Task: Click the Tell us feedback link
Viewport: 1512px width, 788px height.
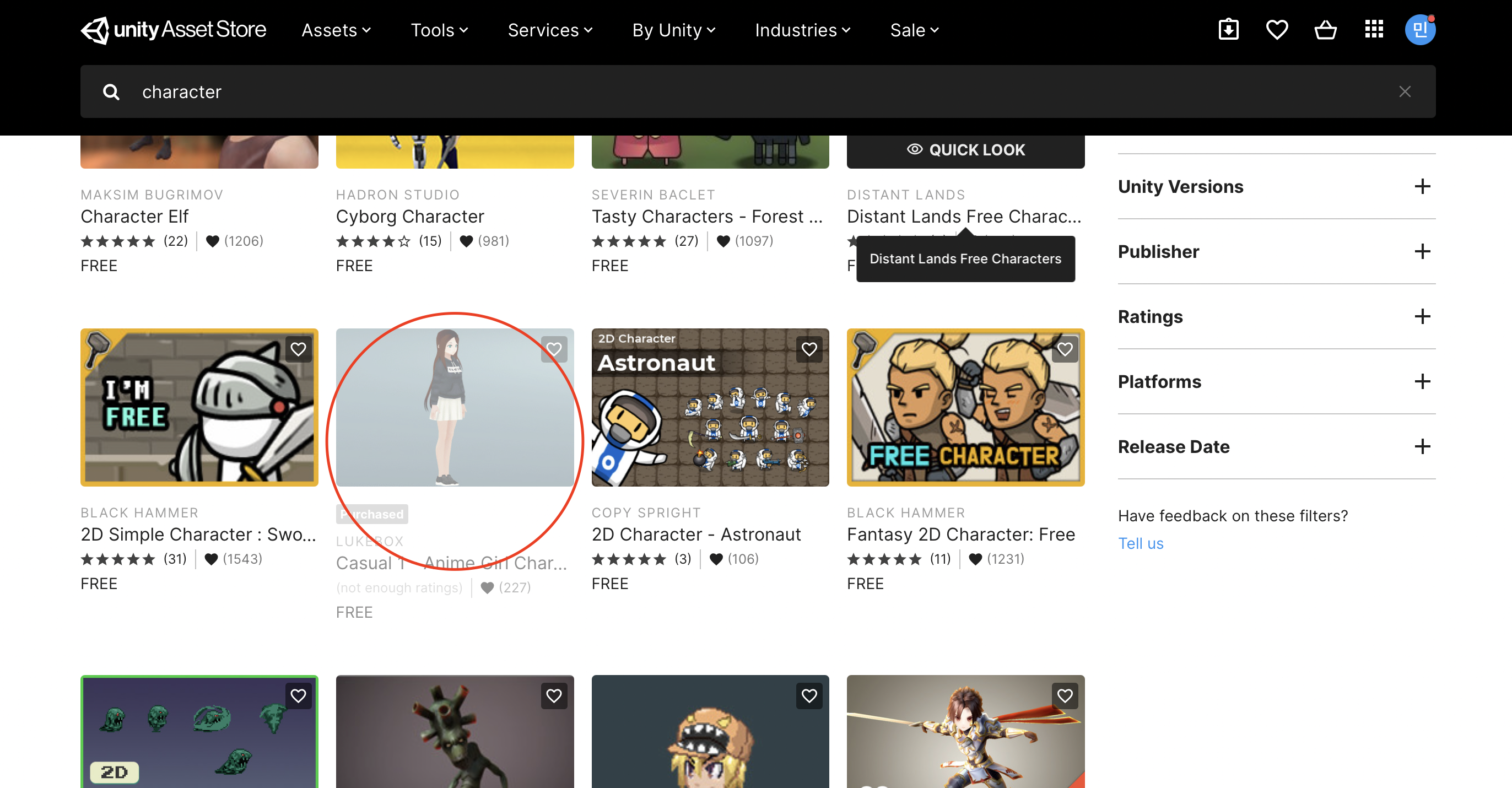Action: pos(1140,543)
